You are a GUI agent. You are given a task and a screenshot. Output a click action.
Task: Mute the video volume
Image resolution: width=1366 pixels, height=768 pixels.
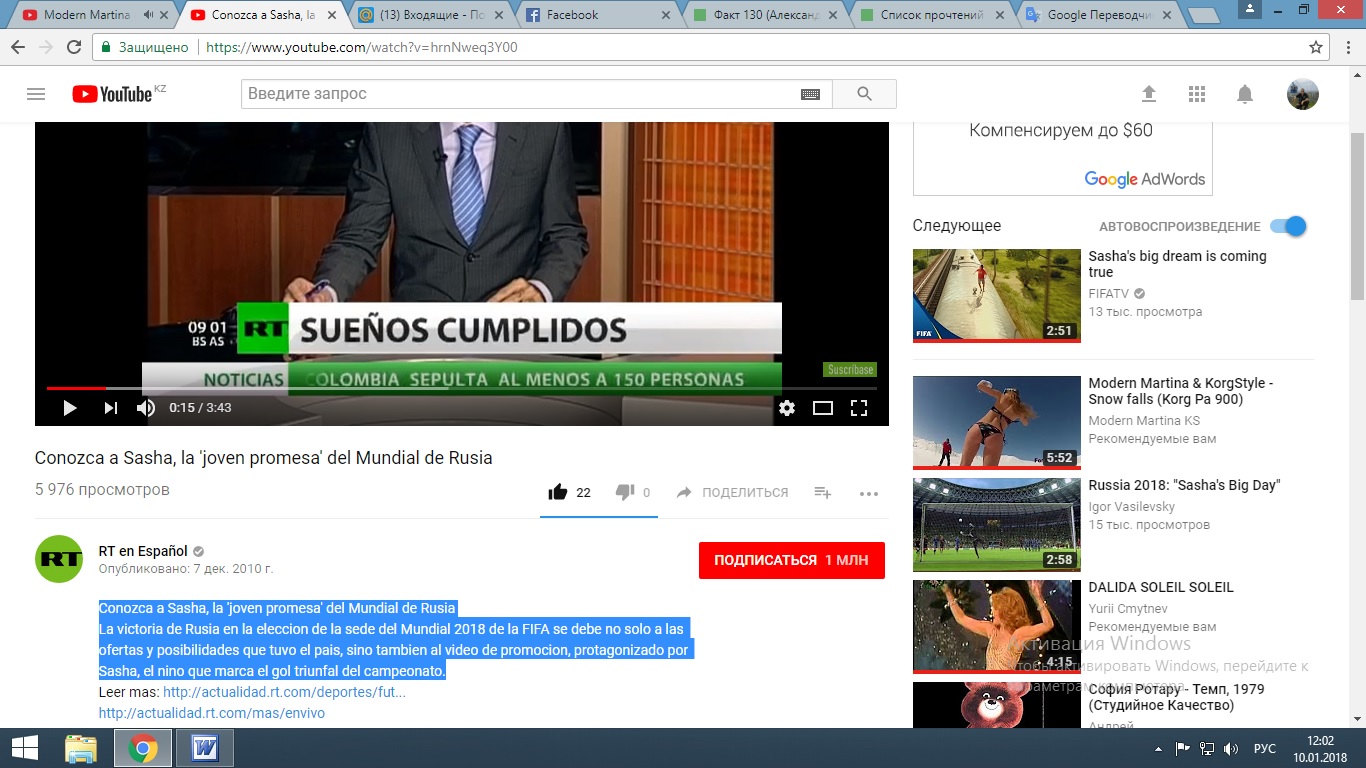[x=146, y=407]
